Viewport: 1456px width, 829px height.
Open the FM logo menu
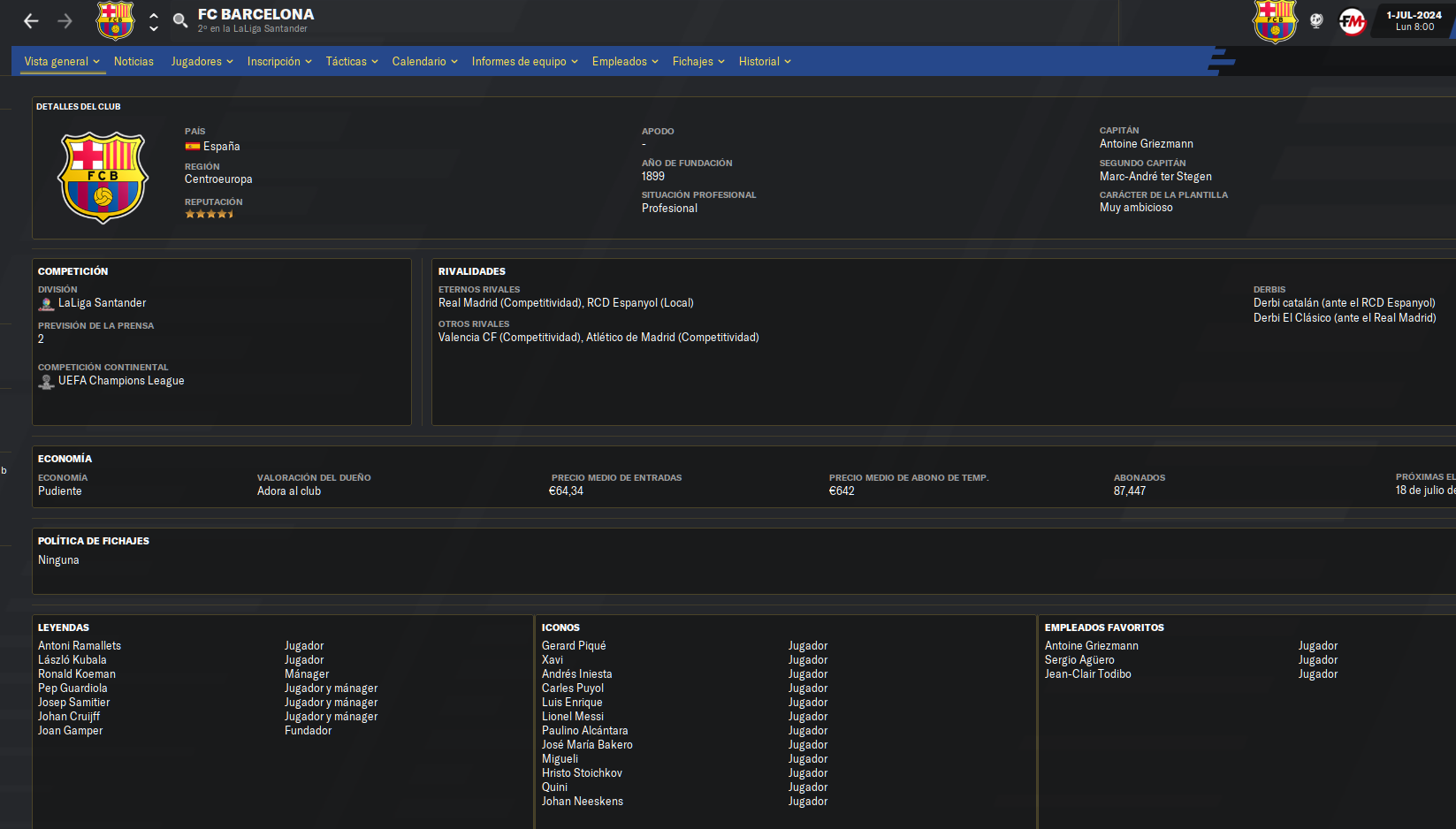click(1352, 21)
